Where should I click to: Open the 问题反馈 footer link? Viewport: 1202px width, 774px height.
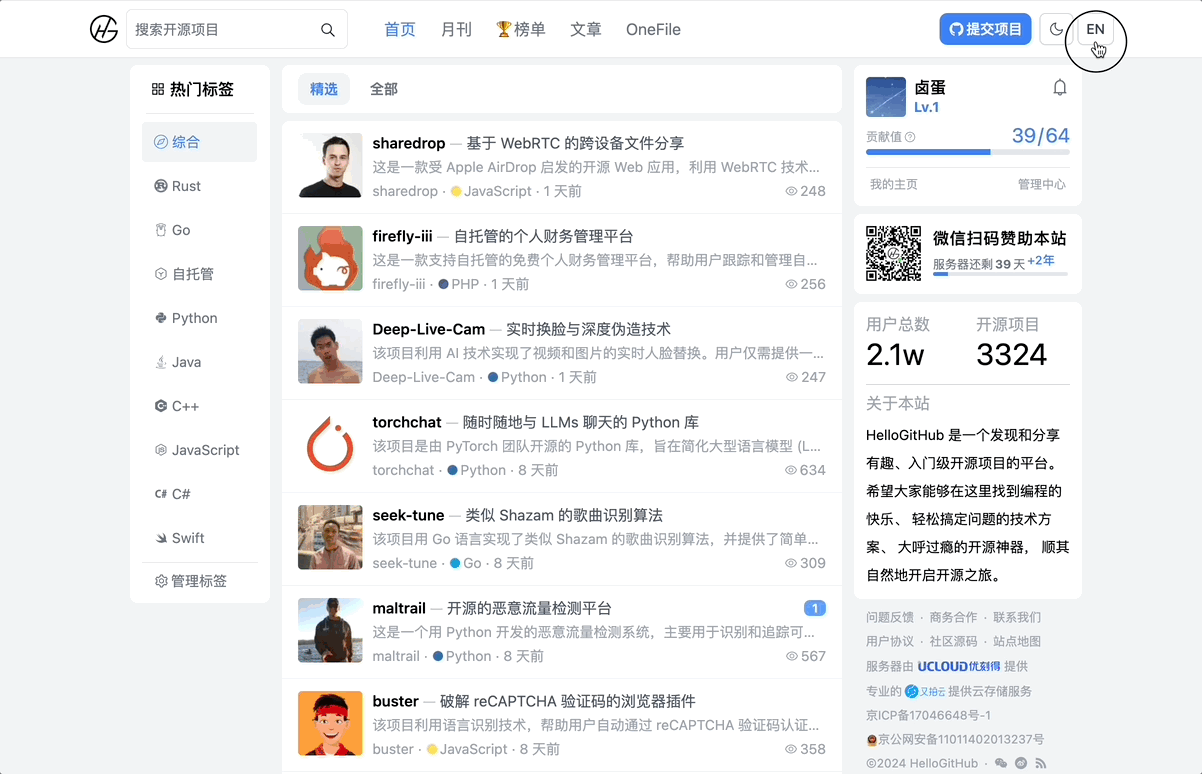[x=890, y=617]
